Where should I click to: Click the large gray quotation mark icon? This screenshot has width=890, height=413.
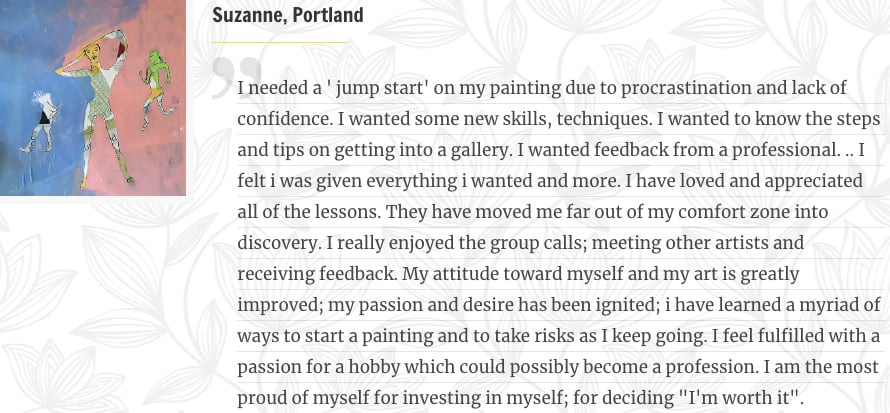click(x=237, y=77)
